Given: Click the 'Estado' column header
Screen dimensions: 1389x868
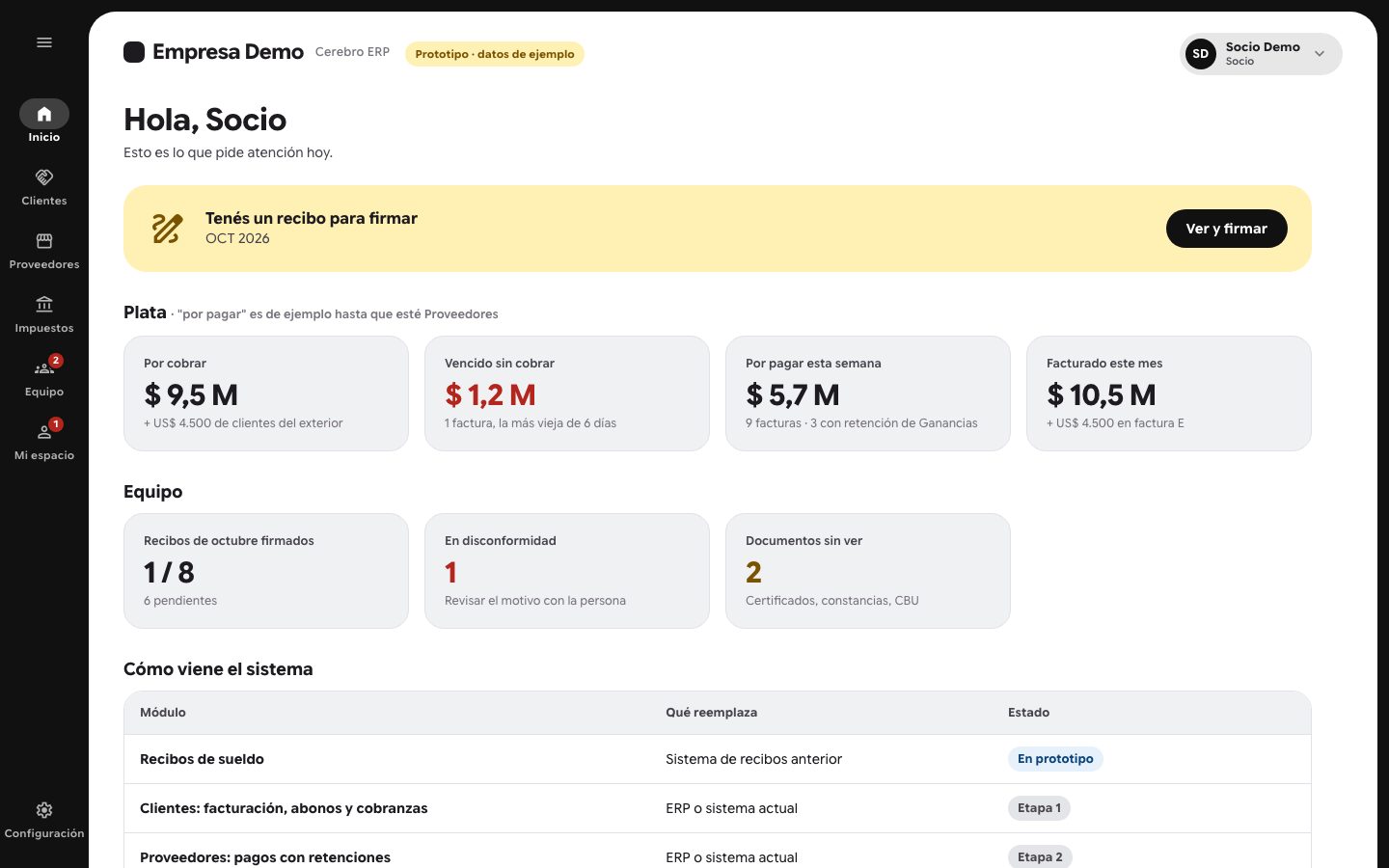Looking at the screenshot, I should pyautogui.click(x=1028, y=713).
